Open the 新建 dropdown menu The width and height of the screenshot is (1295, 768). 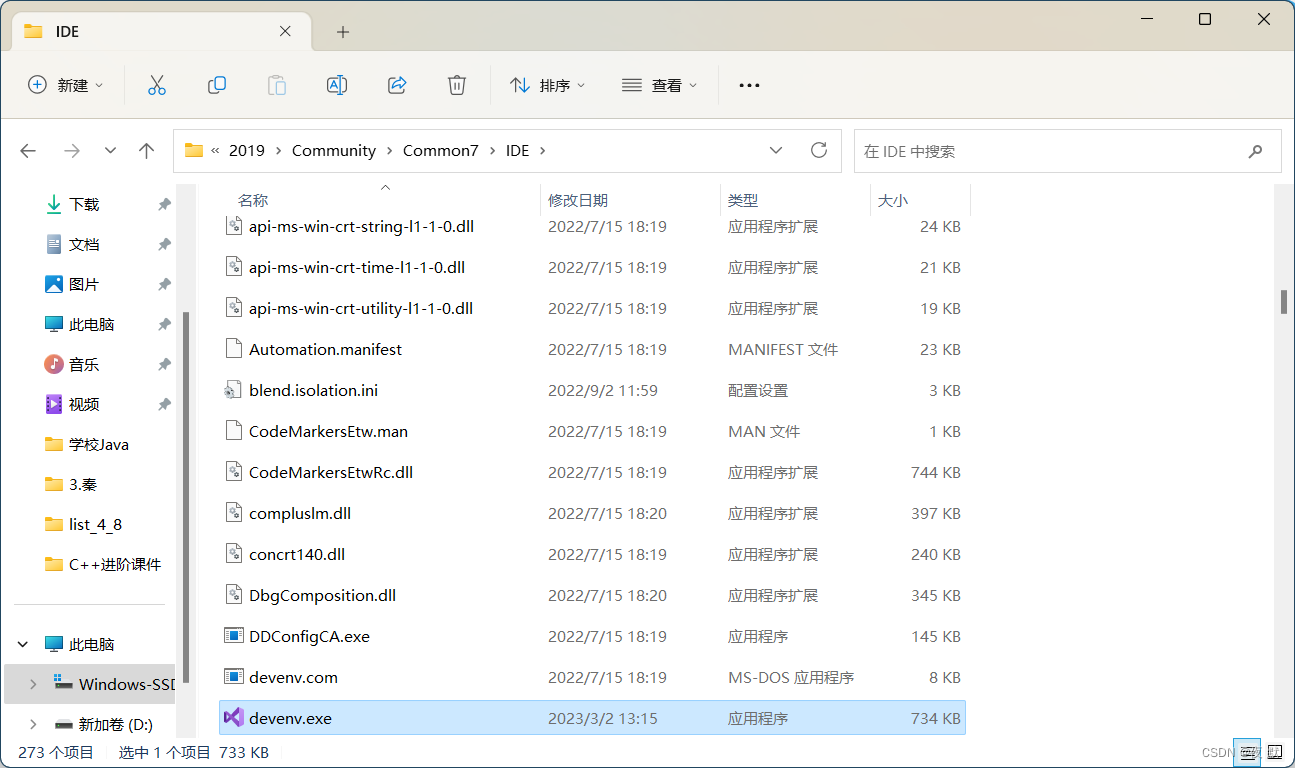(66, 85)
